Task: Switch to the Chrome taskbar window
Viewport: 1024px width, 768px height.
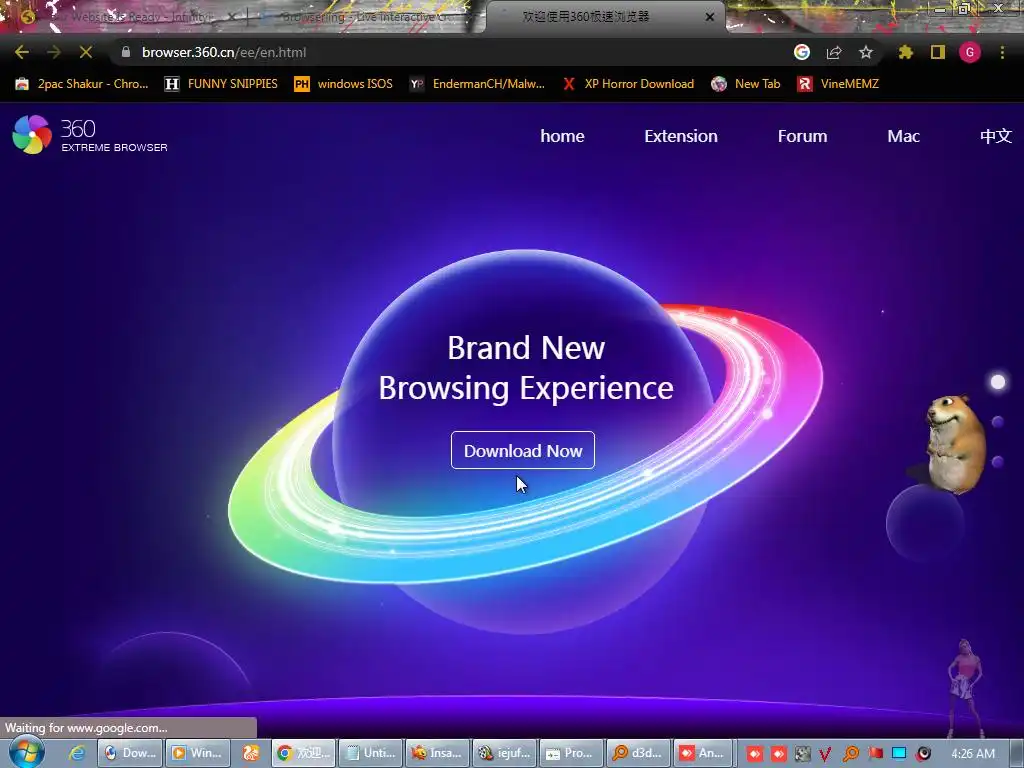Action: pyautogui.click(x=304, y=753)
